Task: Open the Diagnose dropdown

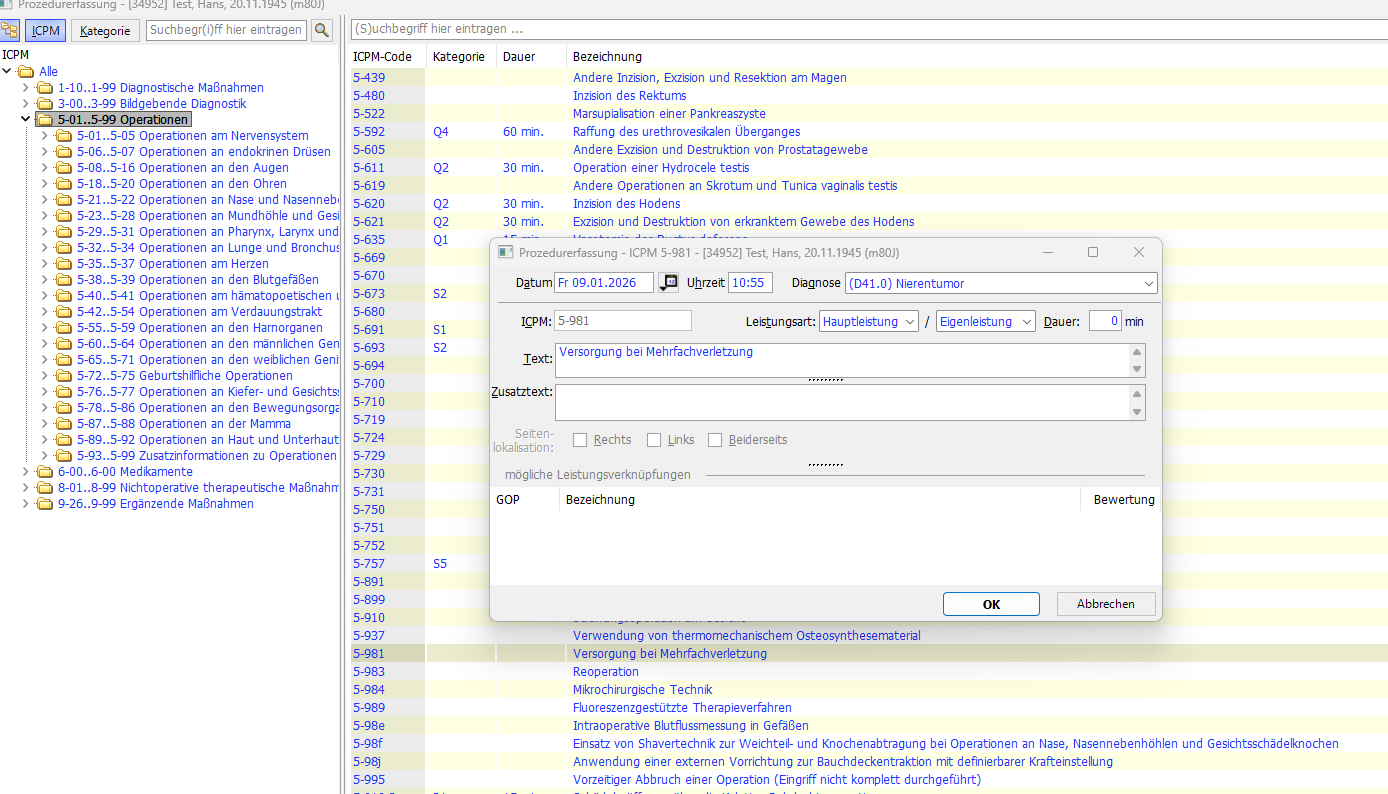Action: [1146, 284]
